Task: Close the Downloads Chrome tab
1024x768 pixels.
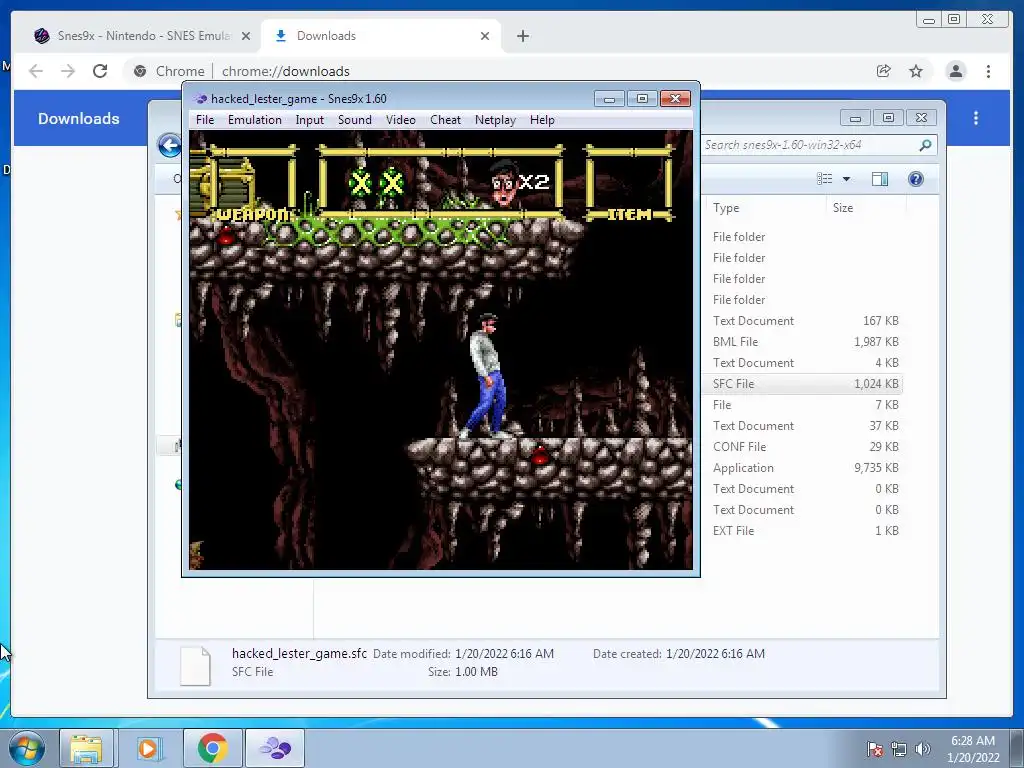Action: click(x=485, y=36)
